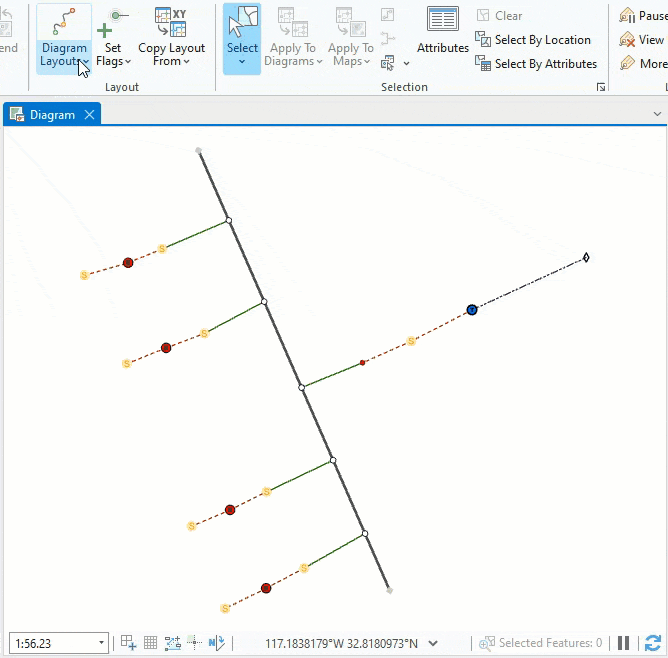Activate the Select tool
668x658 pixels.
click(x=242, y=30)
